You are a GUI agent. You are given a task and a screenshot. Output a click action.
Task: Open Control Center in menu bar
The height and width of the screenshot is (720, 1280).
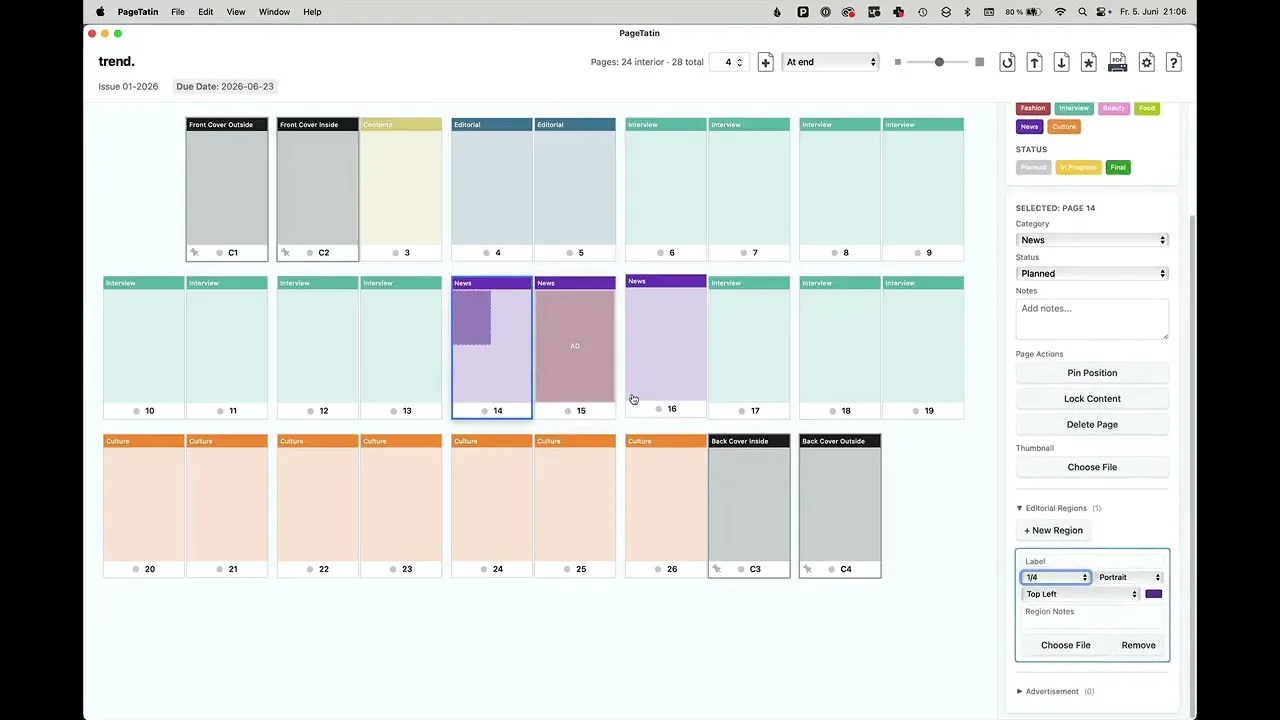pyautogui.click(x=1104, y=12)
